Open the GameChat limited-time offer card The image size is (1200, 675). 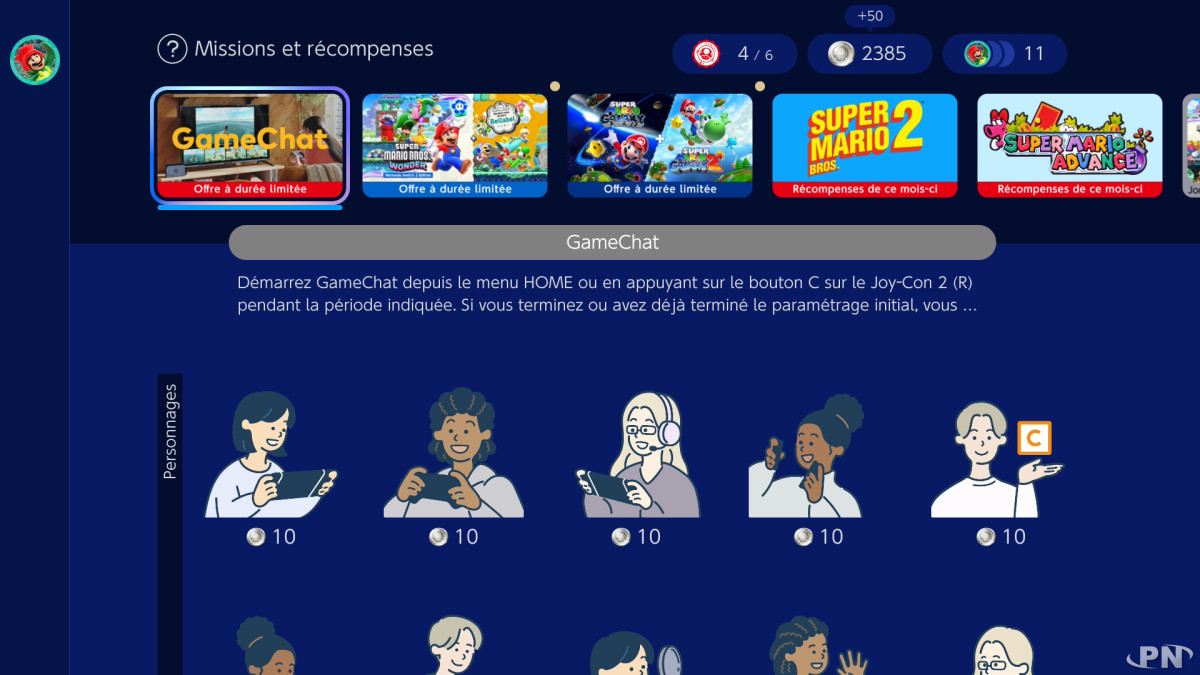coord(250,146)
